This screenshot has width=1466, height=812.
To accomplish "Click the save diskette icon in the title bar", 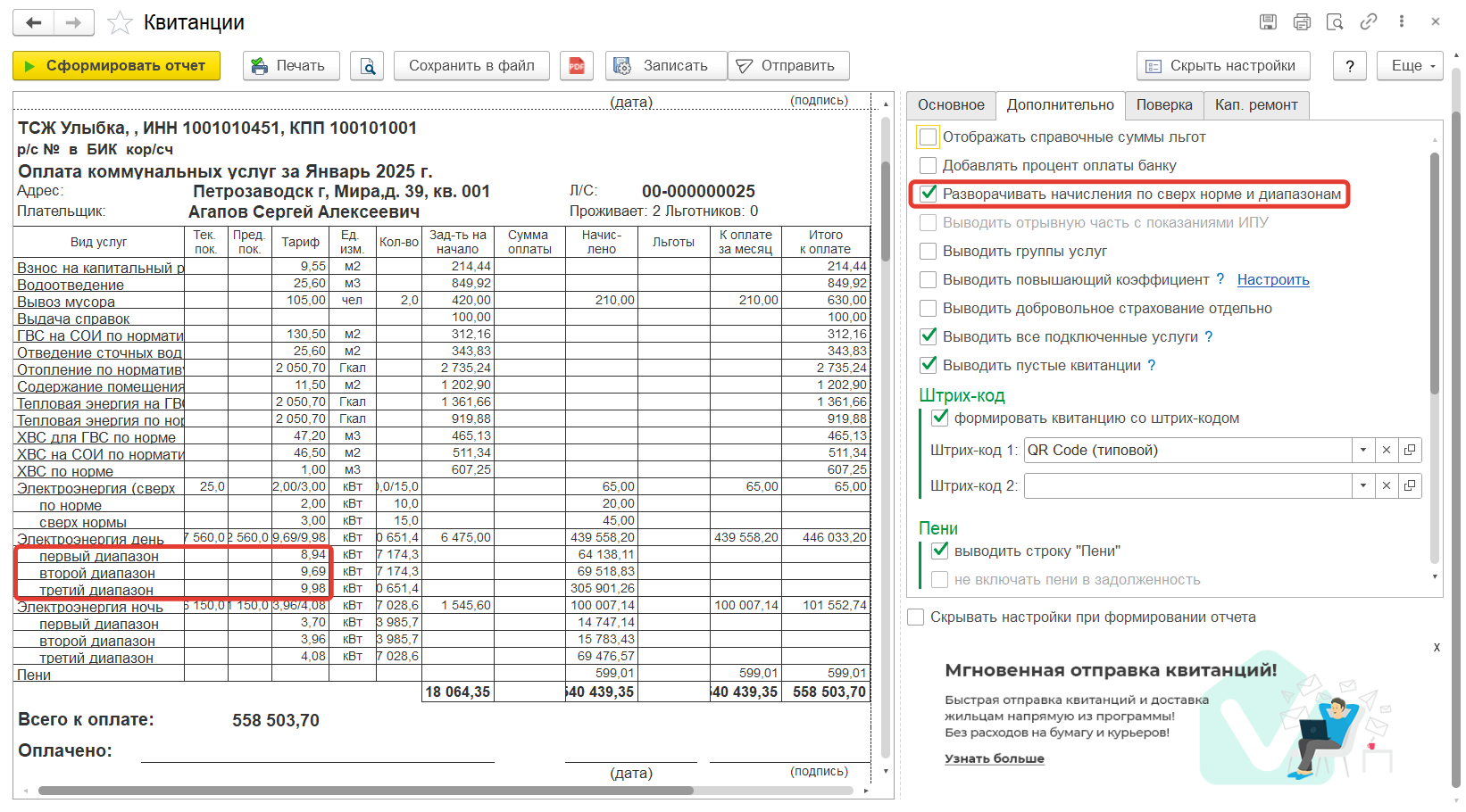I will (1268, 22).
